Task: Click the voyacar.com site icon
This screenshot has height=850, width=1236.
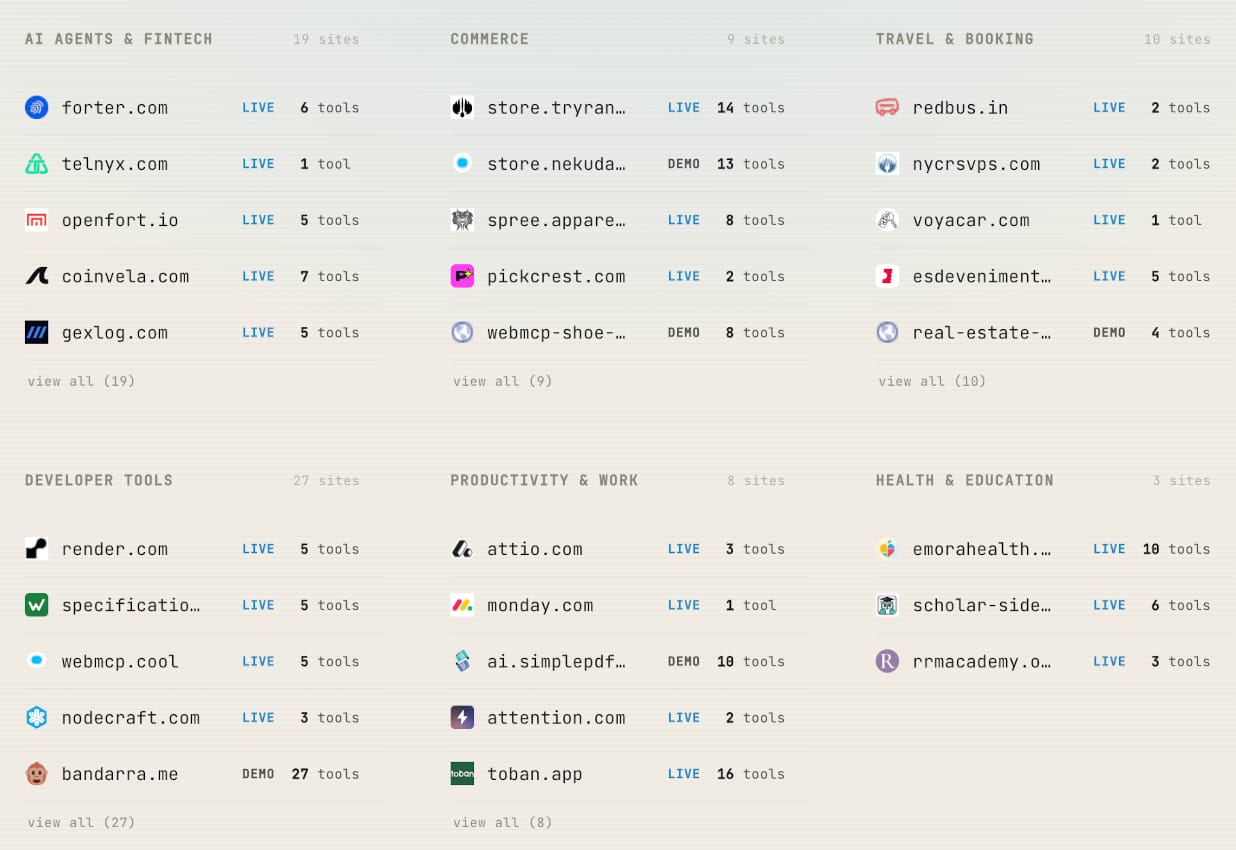Action: (887, 220)
